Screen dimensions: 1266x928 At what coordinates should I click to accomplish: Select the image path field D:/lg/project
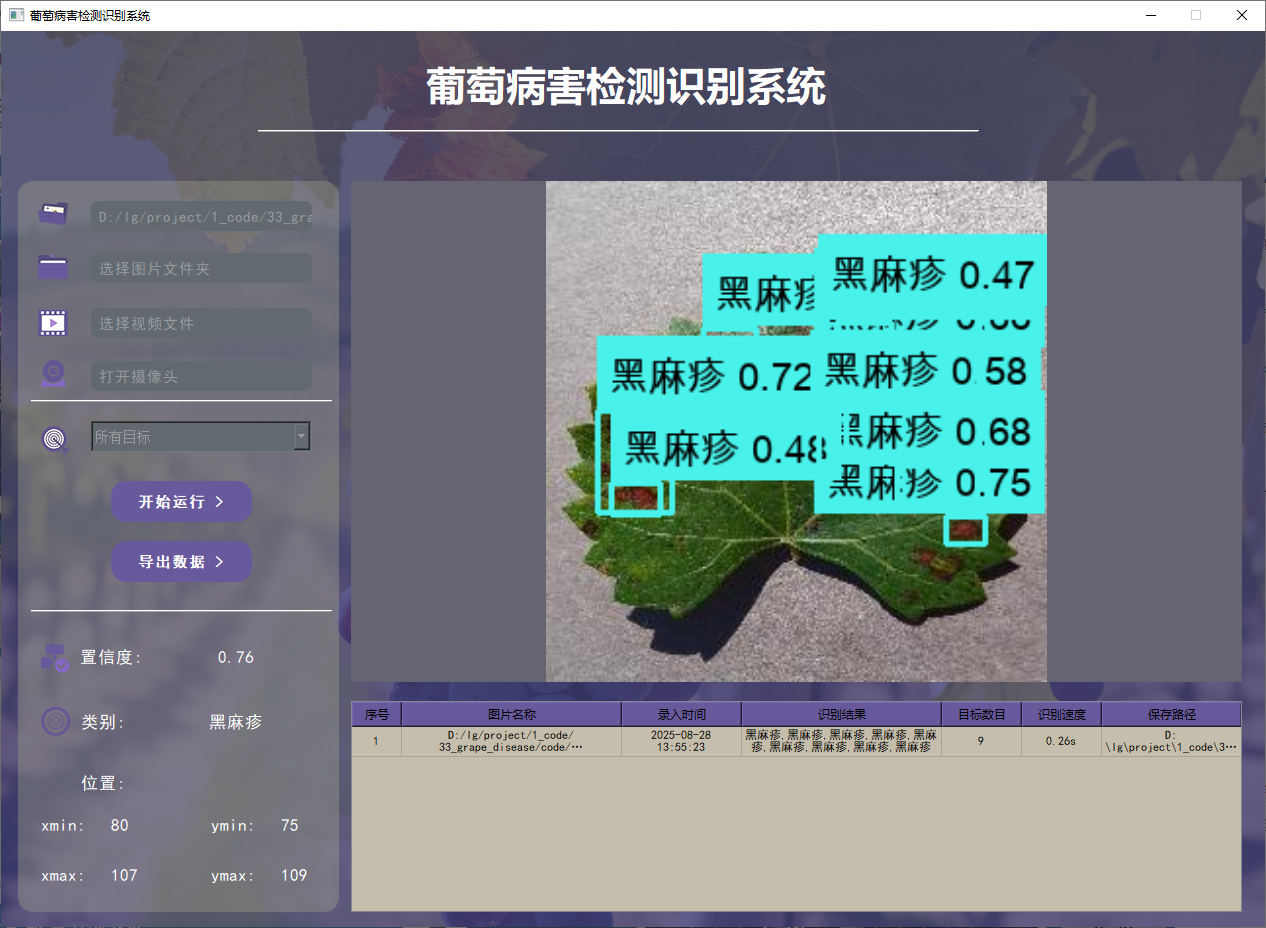[201, 216]
